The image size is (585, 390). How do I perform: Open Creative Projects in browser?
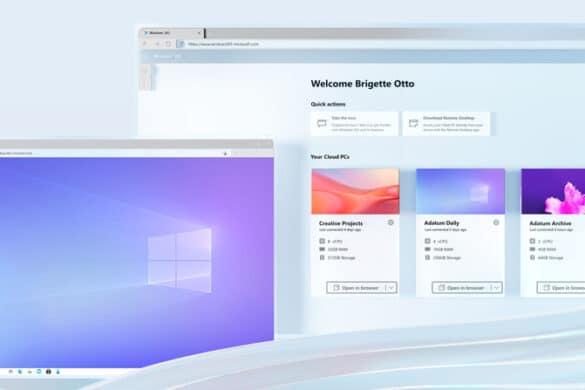point(356,288)
